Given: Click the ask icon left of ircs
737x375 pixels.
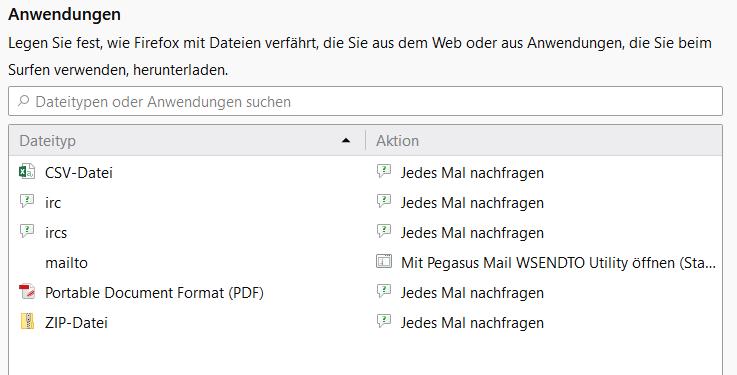Looking at the screenshot, I should tap(27, 231).
